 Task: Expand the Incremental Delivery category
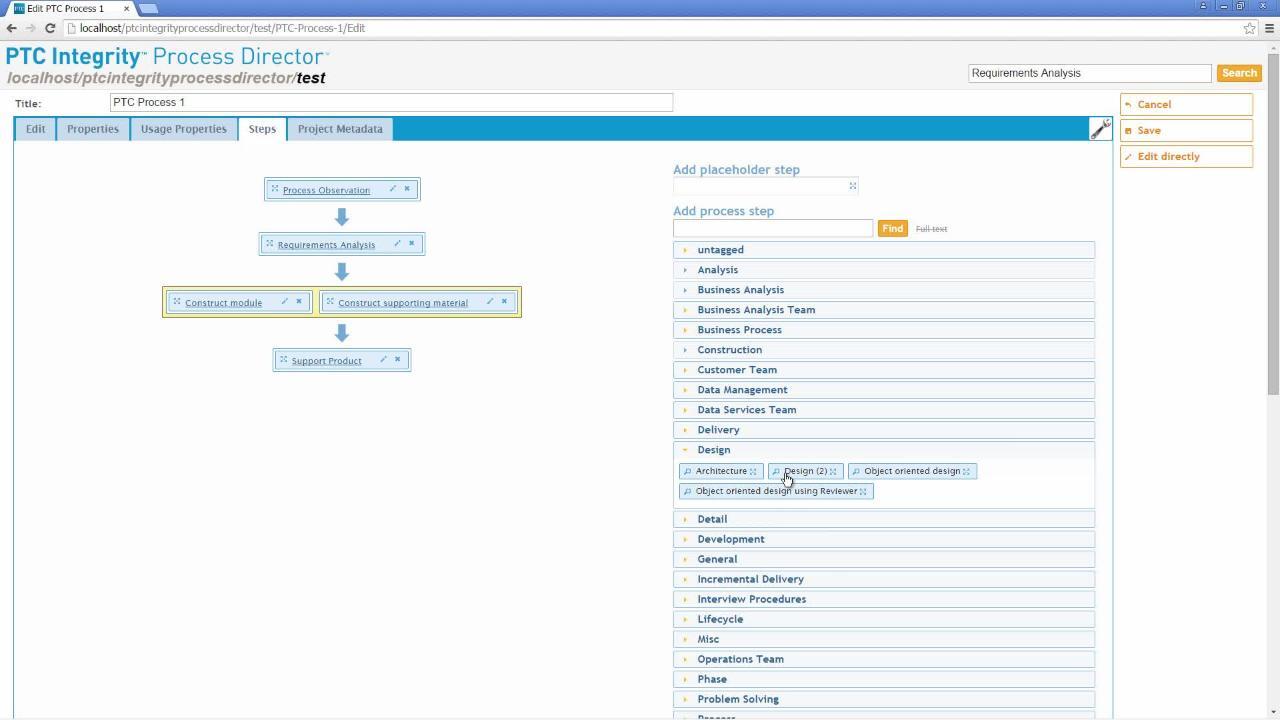[884, 579]
